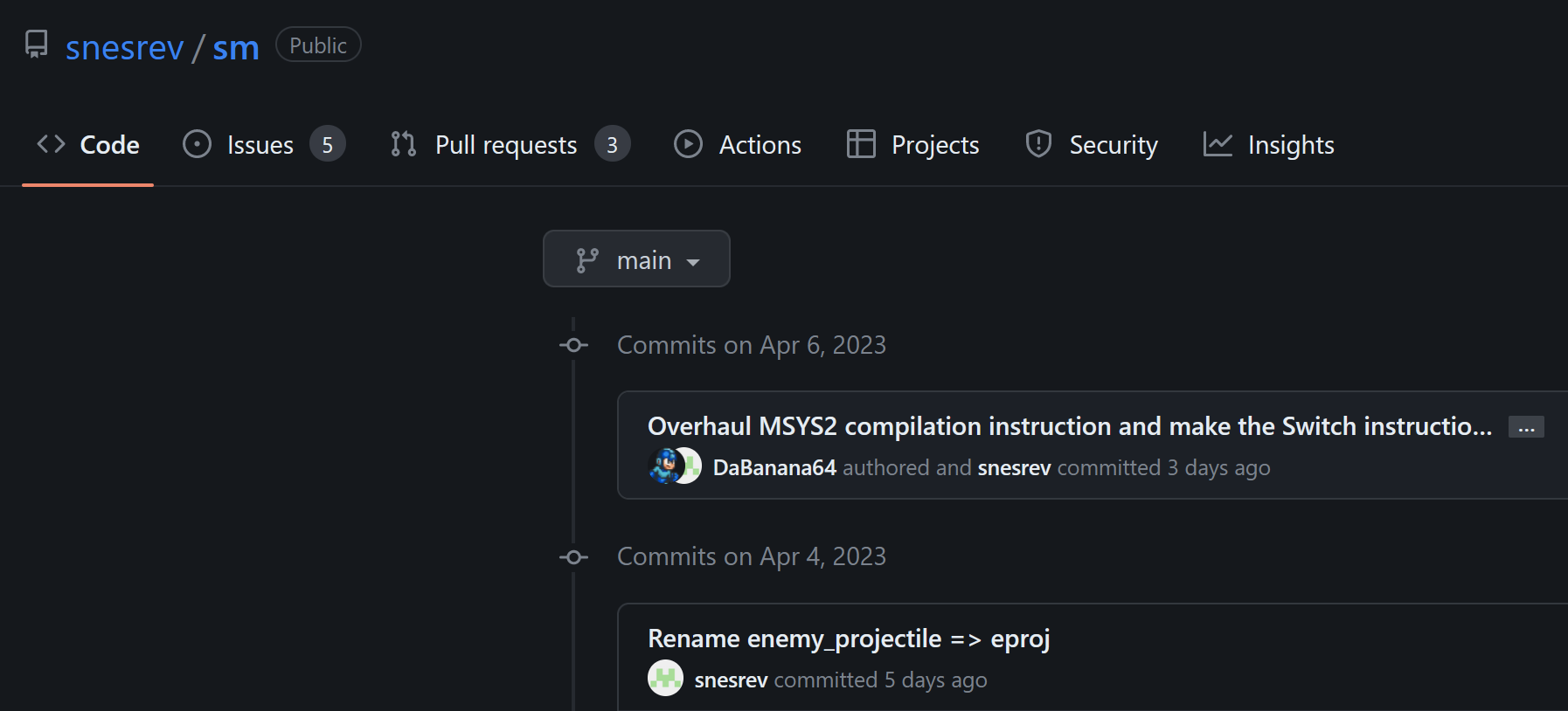This screenshot has width=1568, height=711.
Task: Click the Rename enemy_projectile => eproj commit title
Action: pos(849,639)
